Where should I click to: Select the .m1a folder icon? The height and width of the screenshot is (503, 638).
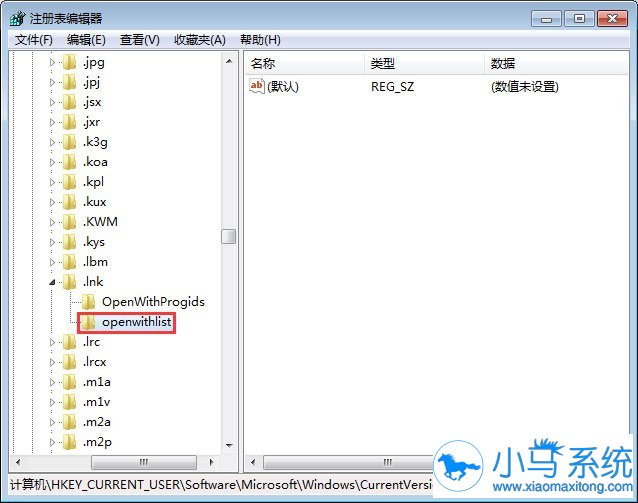(x=69, y=382)
